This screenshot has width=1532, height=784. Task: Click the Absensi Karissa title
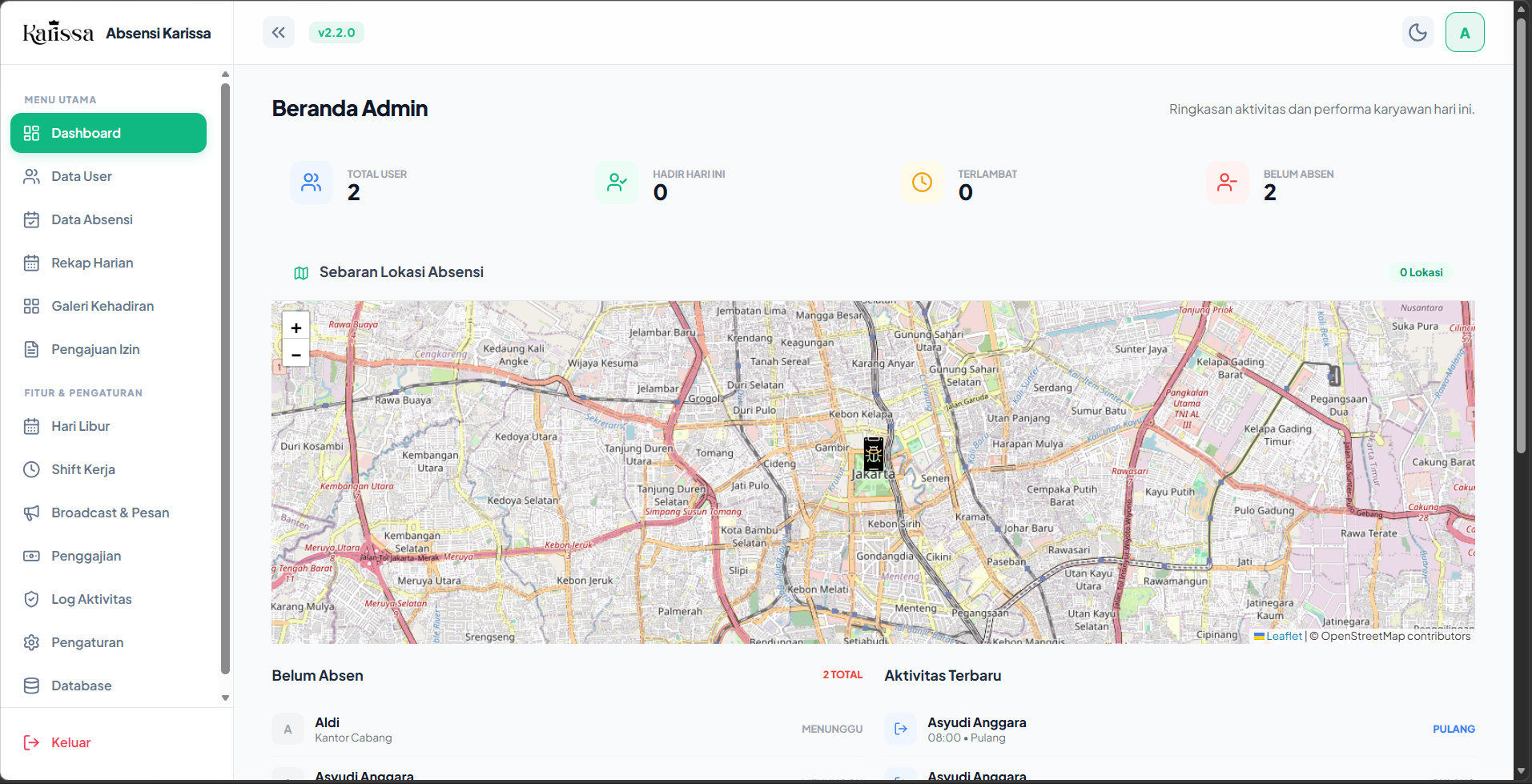[159, 34]
